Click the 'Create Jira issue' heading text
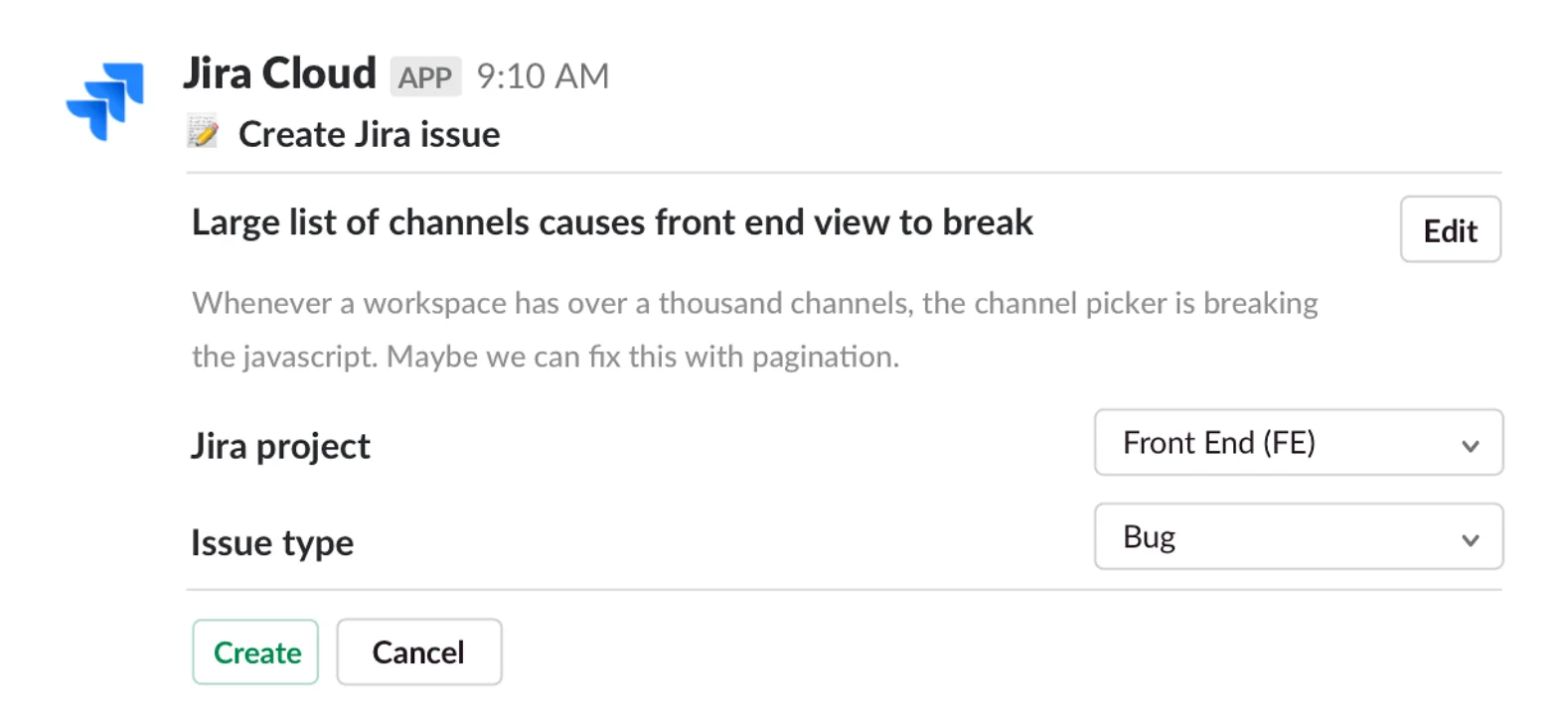 (x=369, y=134)
